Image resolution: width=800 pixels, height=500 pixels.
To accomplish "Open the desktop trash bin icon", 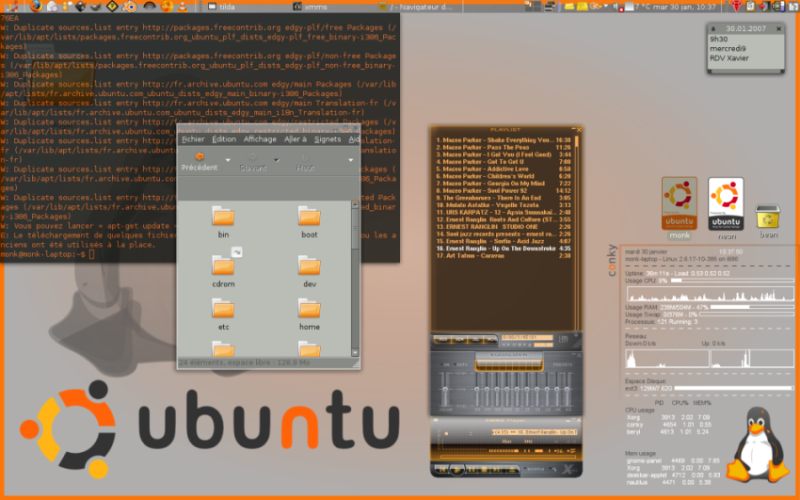I will [768, 221].
